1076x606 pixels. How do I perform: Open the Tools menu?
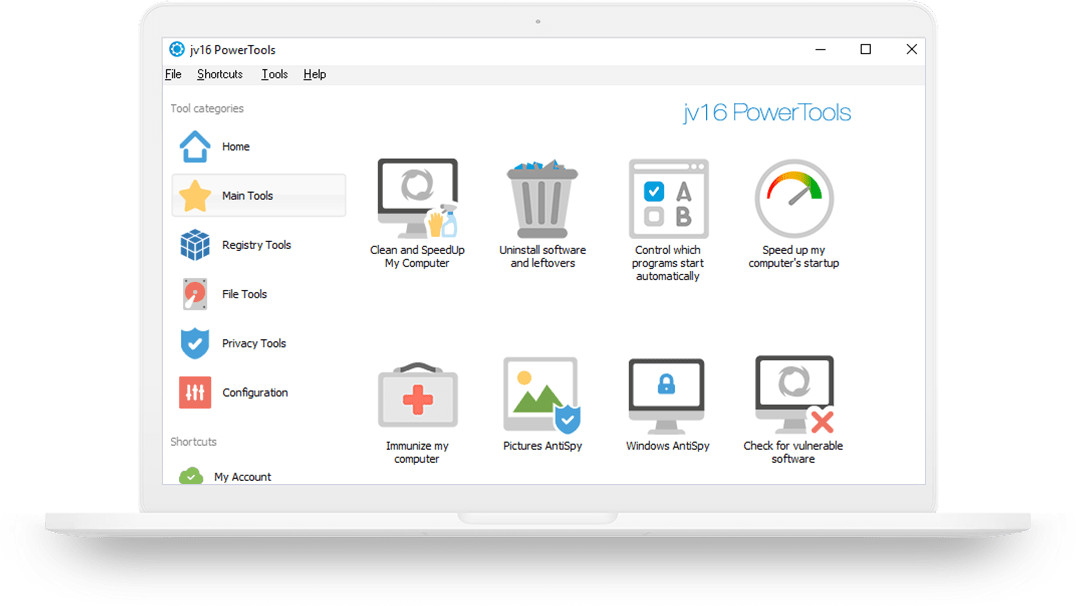click(x=274, y=74)
